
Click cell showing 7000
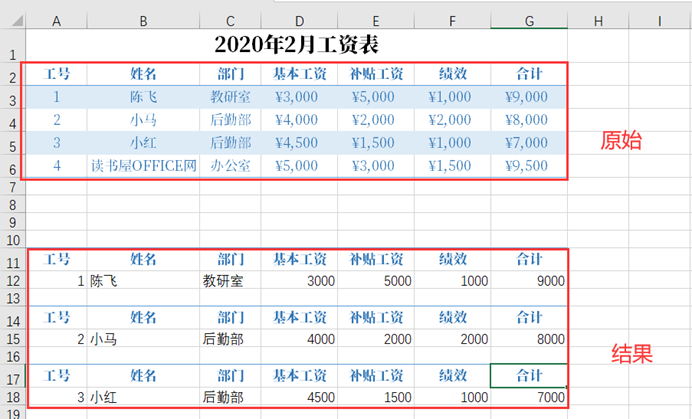coord(529,397)
